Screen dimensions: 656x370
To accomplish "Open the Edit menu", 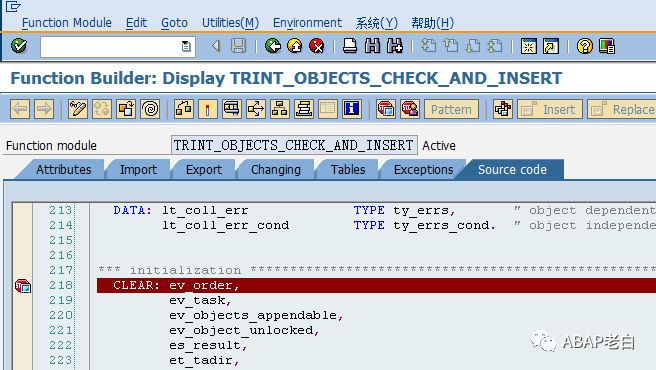I will [136, 23].
